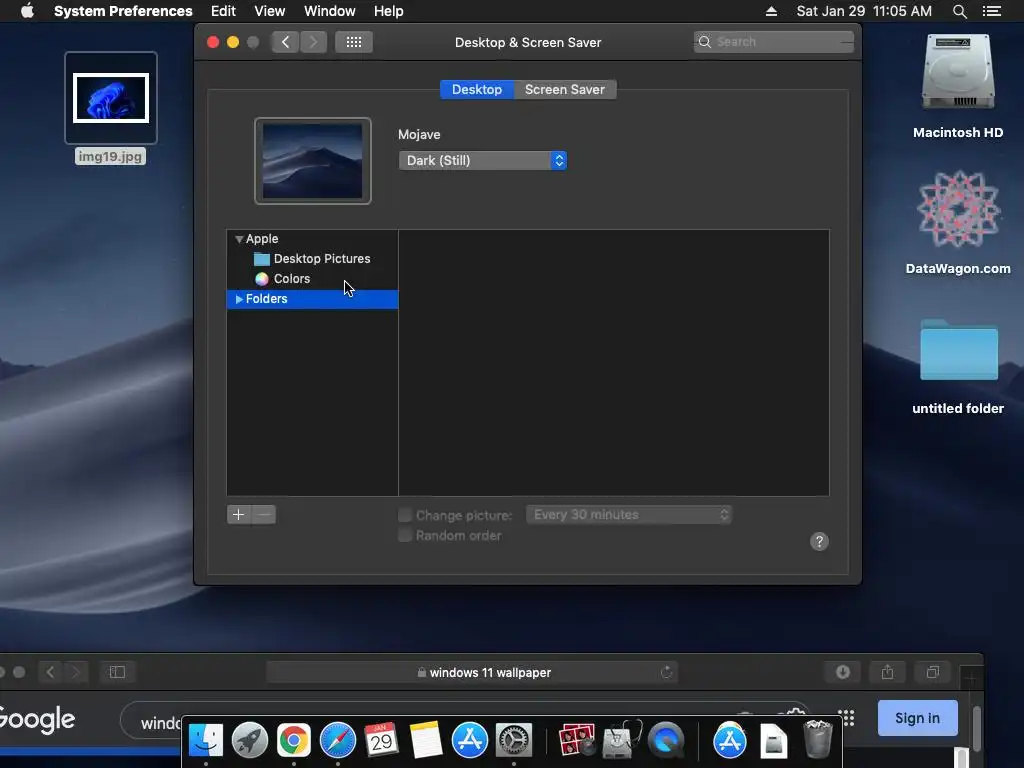Select img19.jpg file on the desktop
The image size is (1024, 768).
click(110, 108)
